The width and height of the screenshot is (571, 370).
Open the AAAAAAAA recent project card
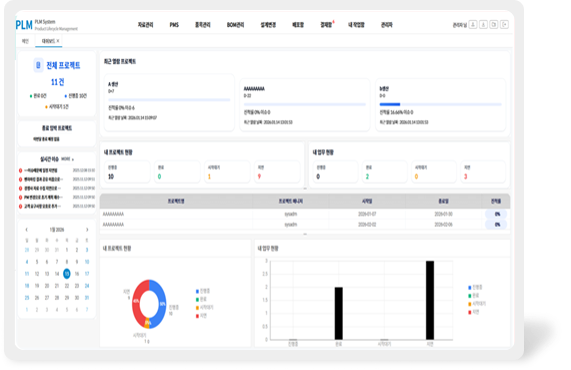pos(304,105)
